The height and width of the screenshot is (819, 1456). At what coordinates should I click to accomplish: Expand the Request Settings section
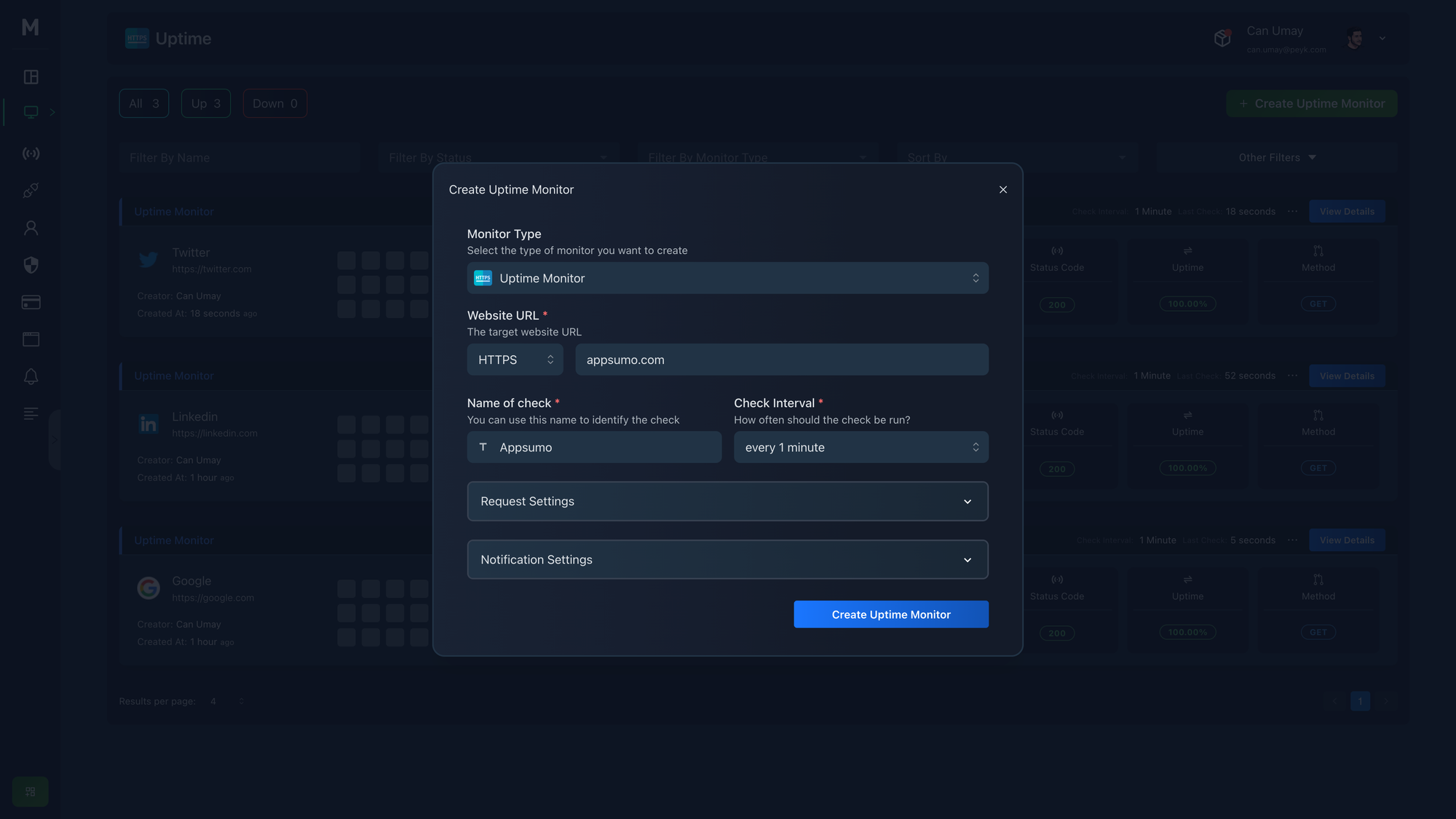point(728,501)
